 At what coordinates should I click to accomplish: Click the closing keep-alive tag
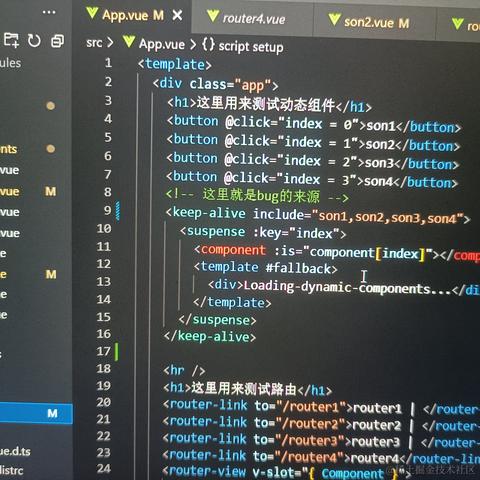pyautogui.click(x=210, y=336)
